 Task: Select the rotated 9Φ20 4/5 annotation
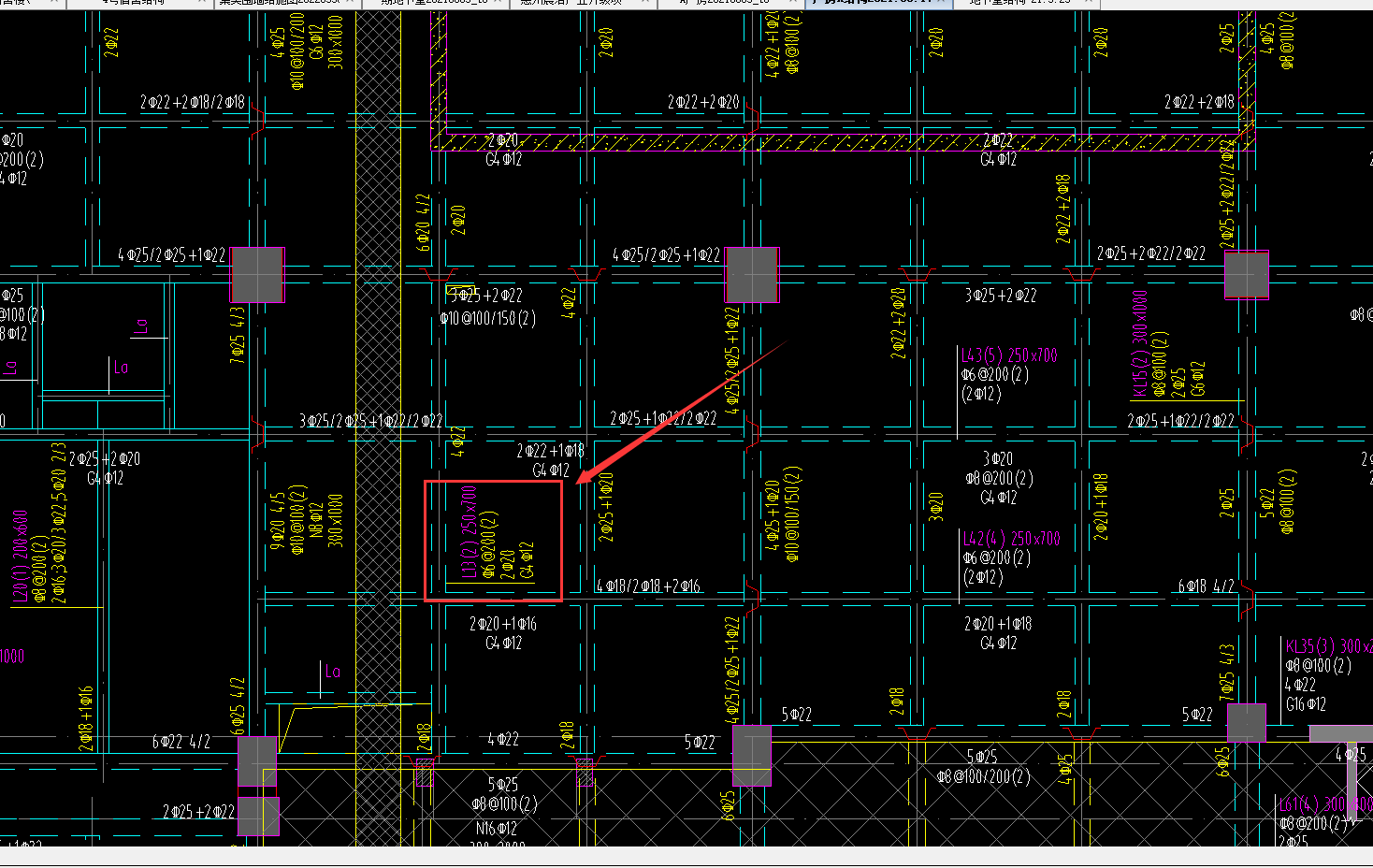tap(278, 521)
